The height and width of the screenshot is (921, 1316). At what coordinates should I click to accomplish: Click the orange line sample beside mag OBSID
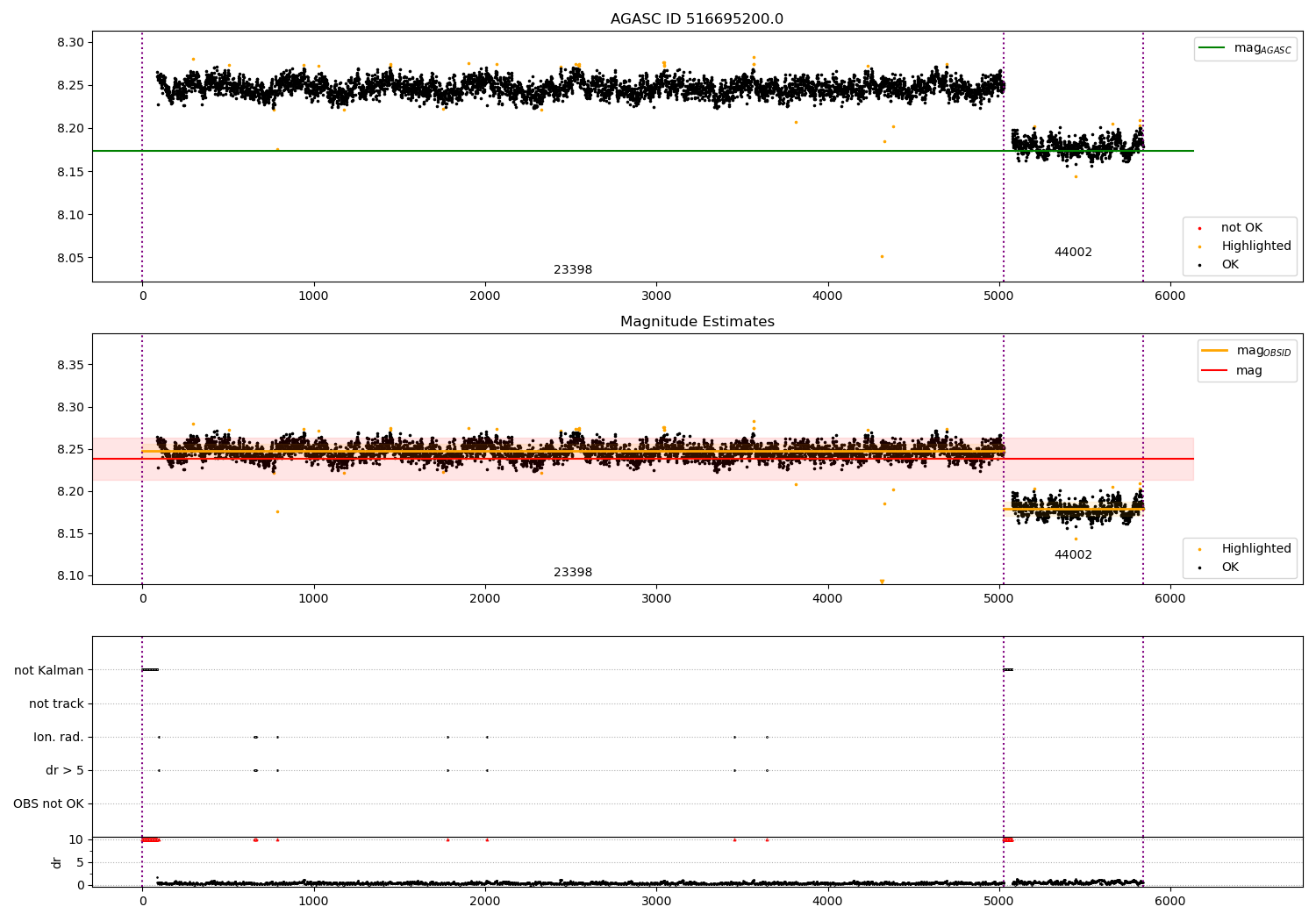pos(1214,351)
